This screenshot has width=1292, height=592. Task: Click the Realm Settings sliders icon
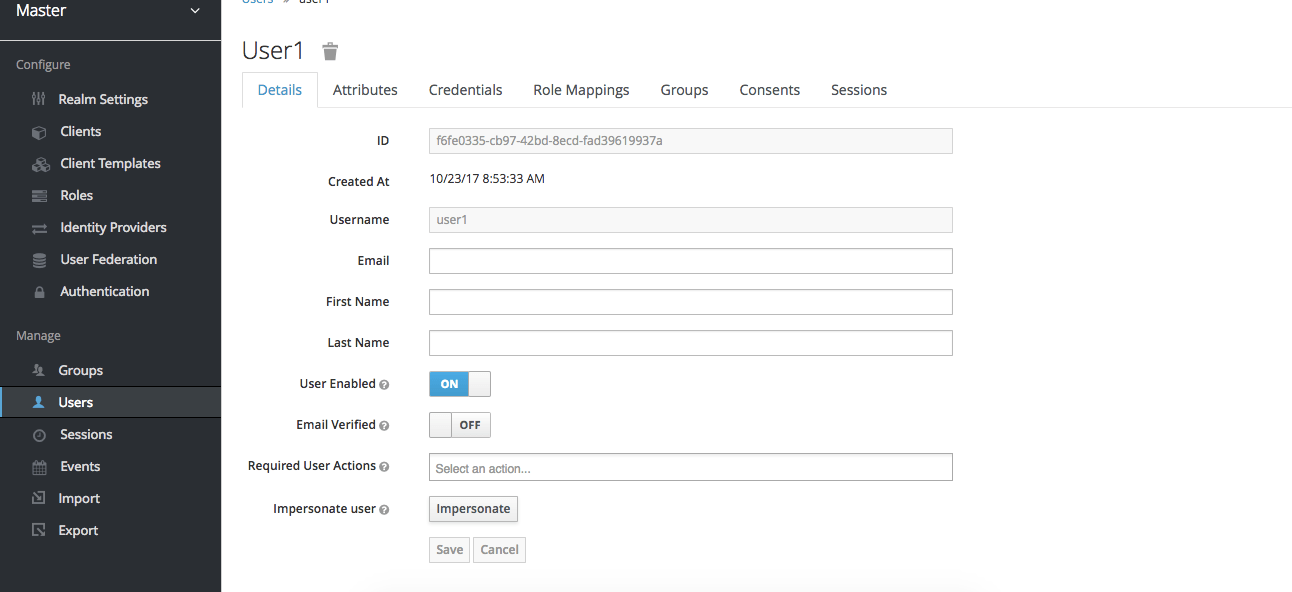(x=39, y=99)
